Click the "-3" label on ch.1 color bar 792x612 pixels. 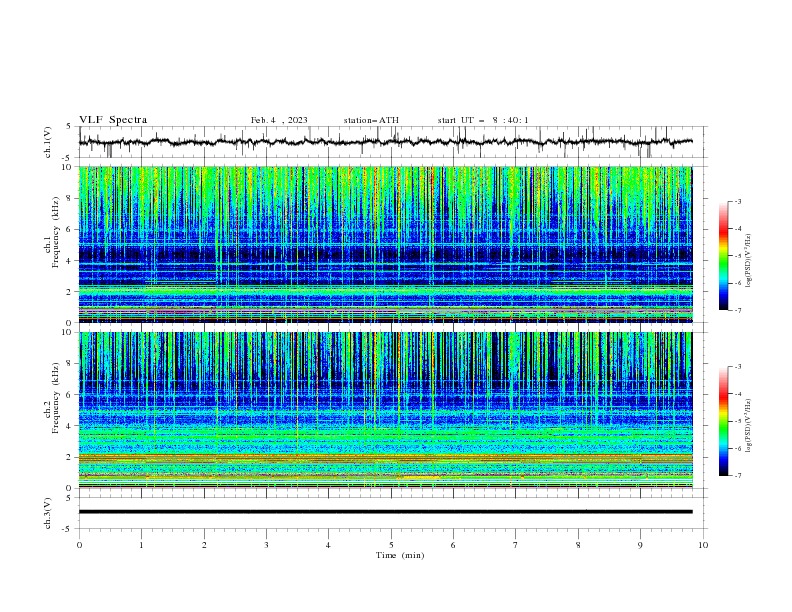(x=737, y=201)
